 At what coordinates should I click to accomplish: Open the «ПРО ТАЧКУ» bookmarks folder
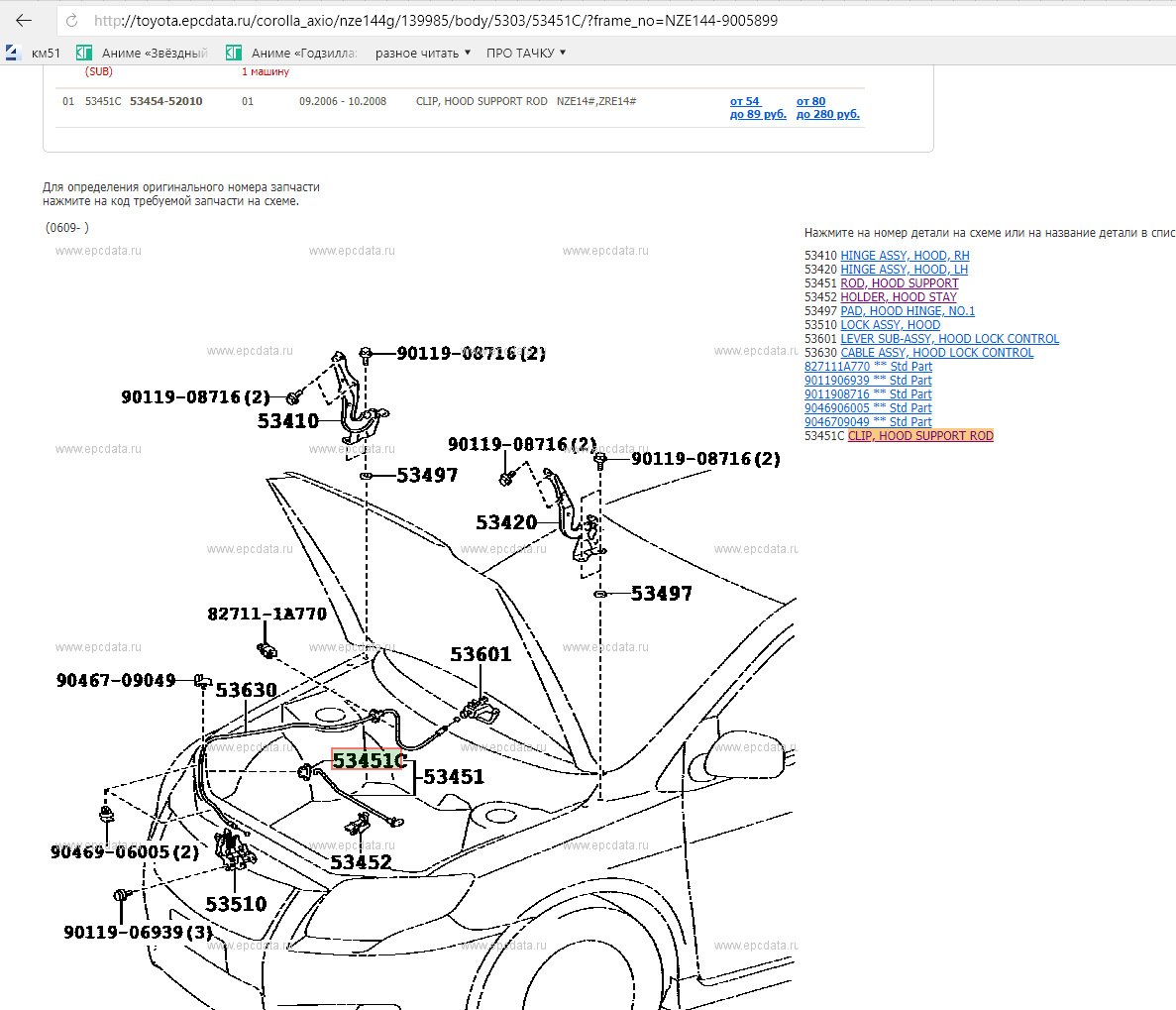pyautogui.click(x=524, y=52)
